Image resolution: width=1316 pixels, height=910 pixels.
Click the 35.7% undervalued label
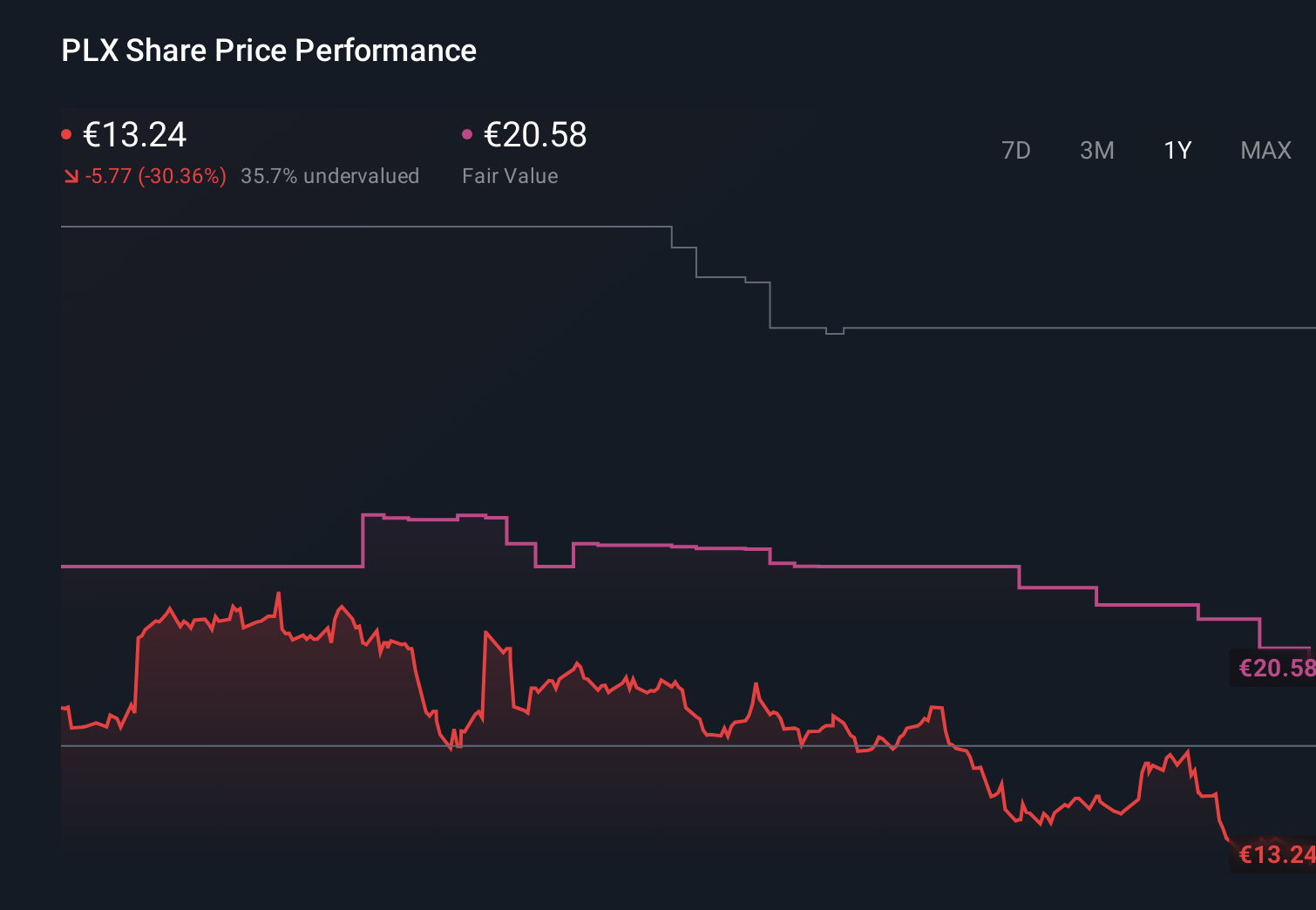(330, 176)
